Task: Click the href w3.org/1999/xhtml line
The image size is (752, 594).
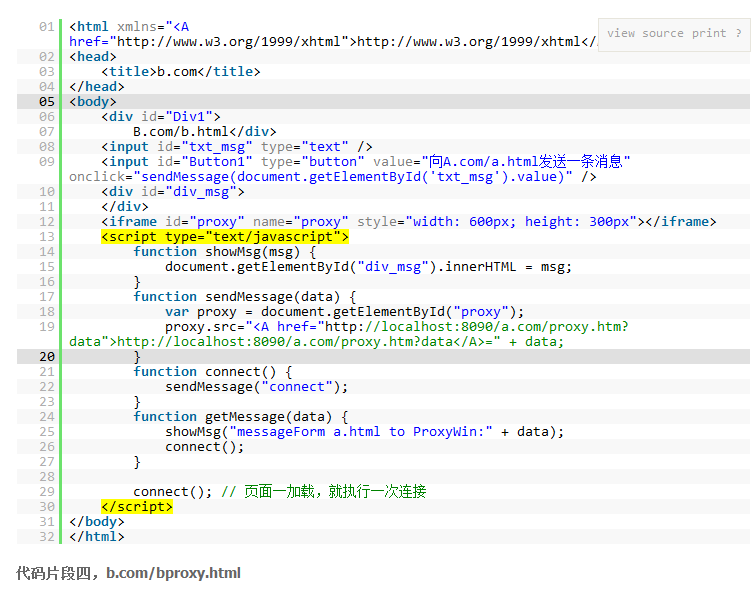Action: [x=333, y=42]
